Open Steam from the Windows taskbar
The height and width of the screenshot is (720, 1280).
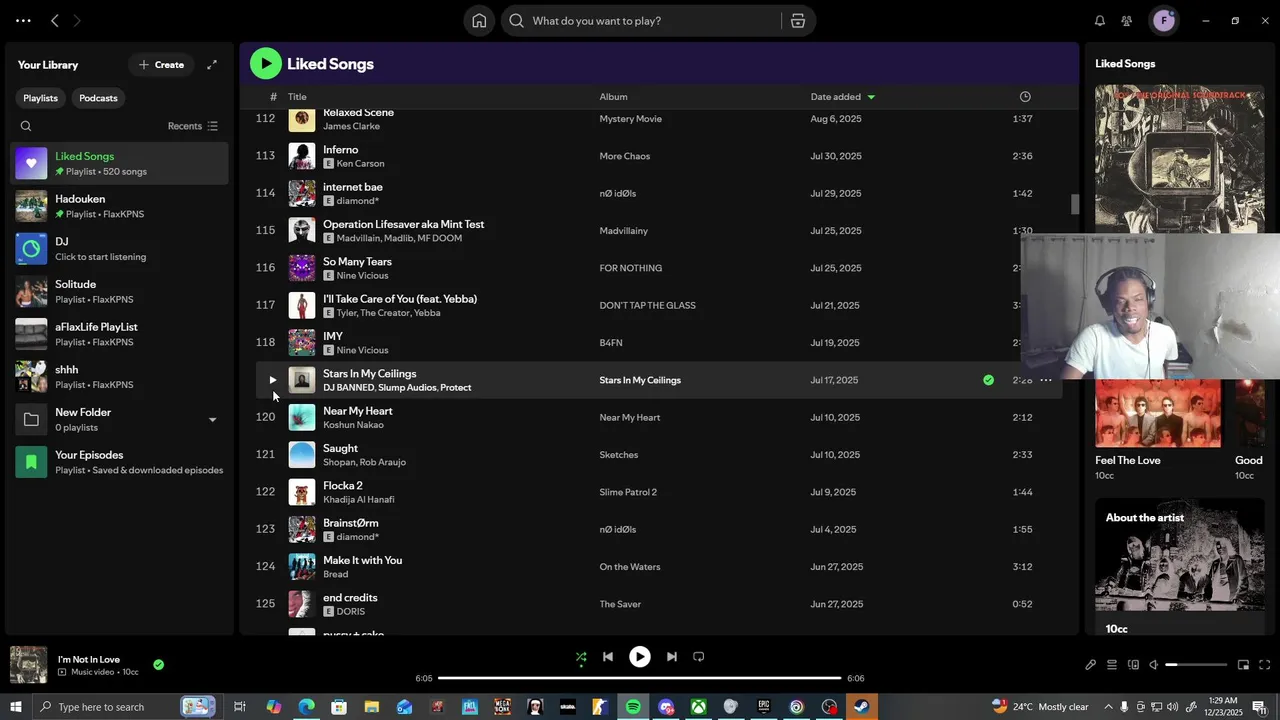[x=861, y=707]
